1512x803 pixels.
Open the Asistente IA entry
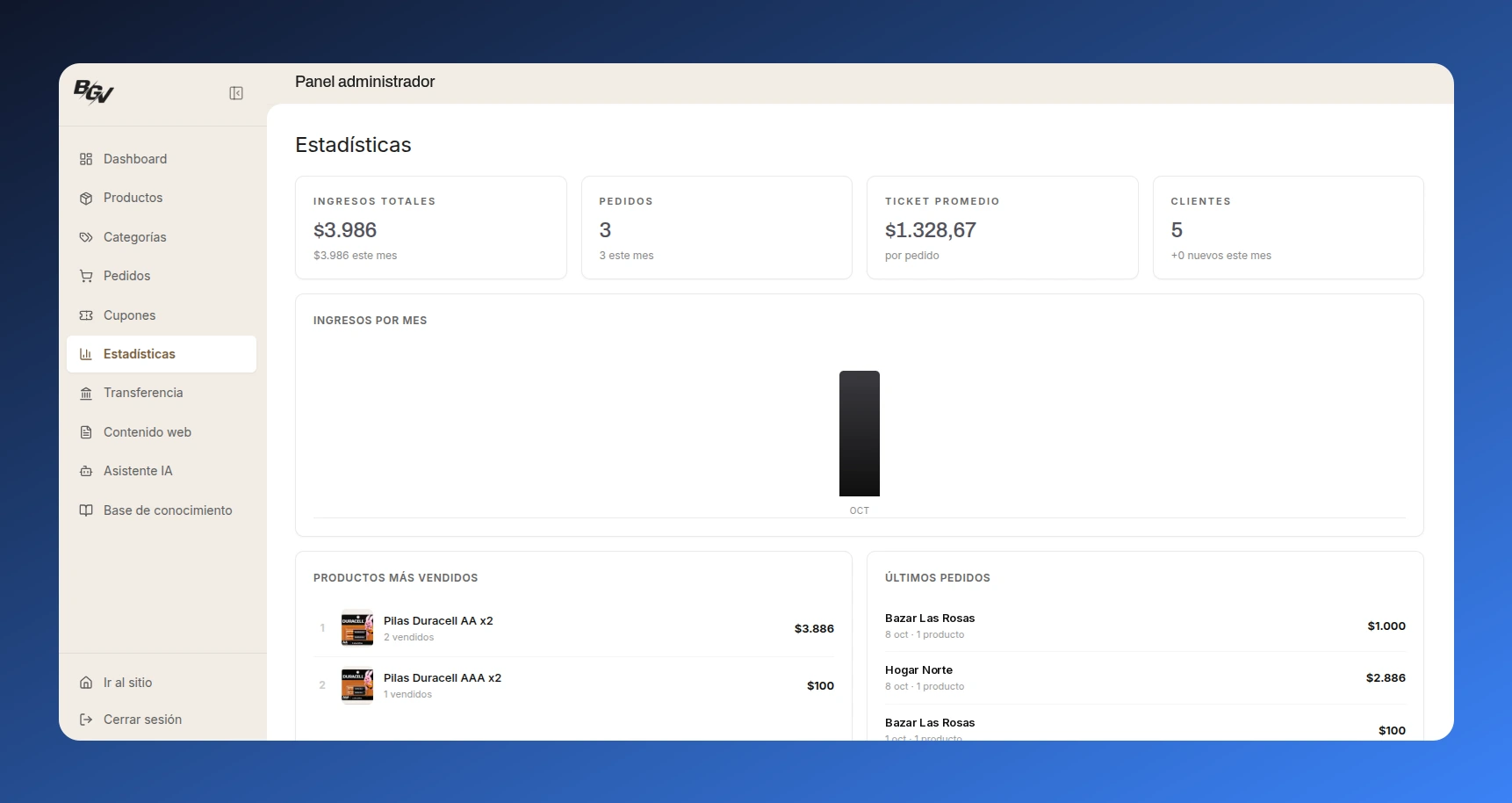(162, 471)
